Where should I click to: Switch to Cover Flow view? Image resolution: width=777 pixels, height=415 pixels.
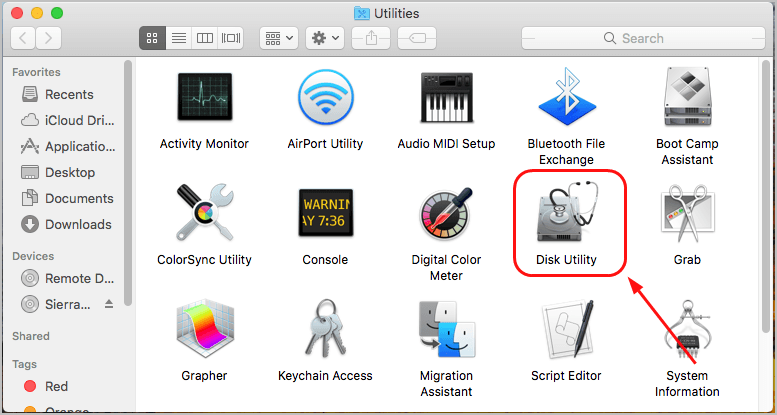(x=231, y=38)
